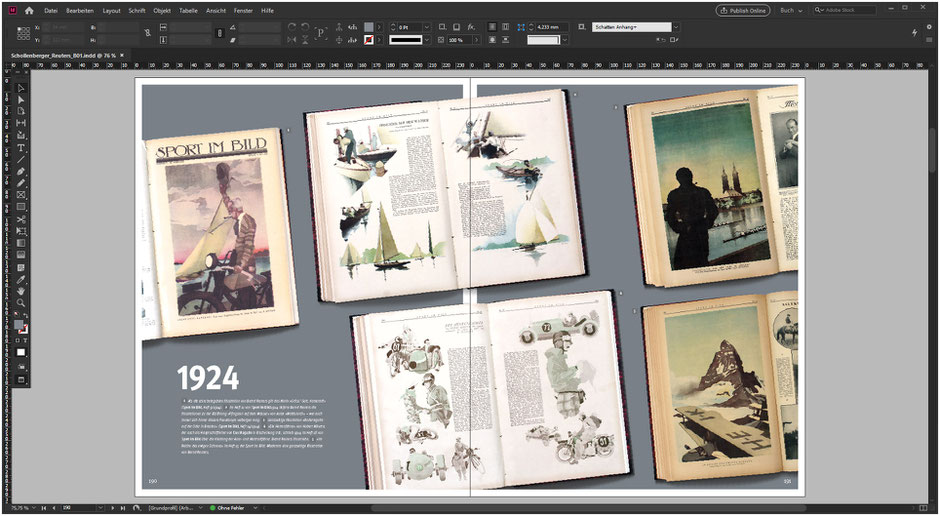
Task: Select the Gap tool
Action: coord(21,123)
